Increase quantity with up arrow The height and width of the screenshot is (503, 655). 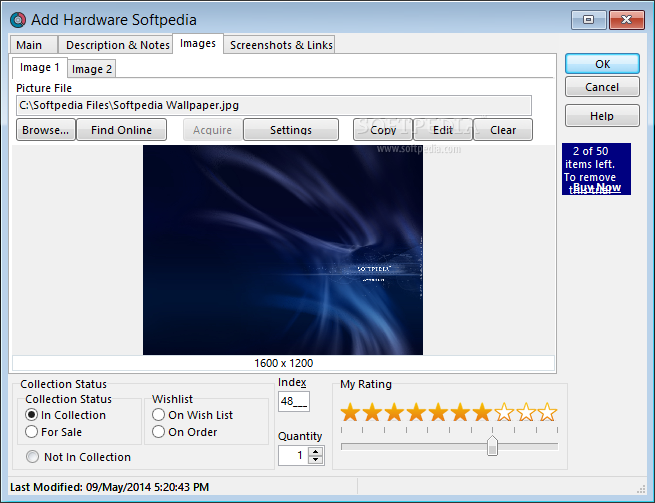click(316, 451)
